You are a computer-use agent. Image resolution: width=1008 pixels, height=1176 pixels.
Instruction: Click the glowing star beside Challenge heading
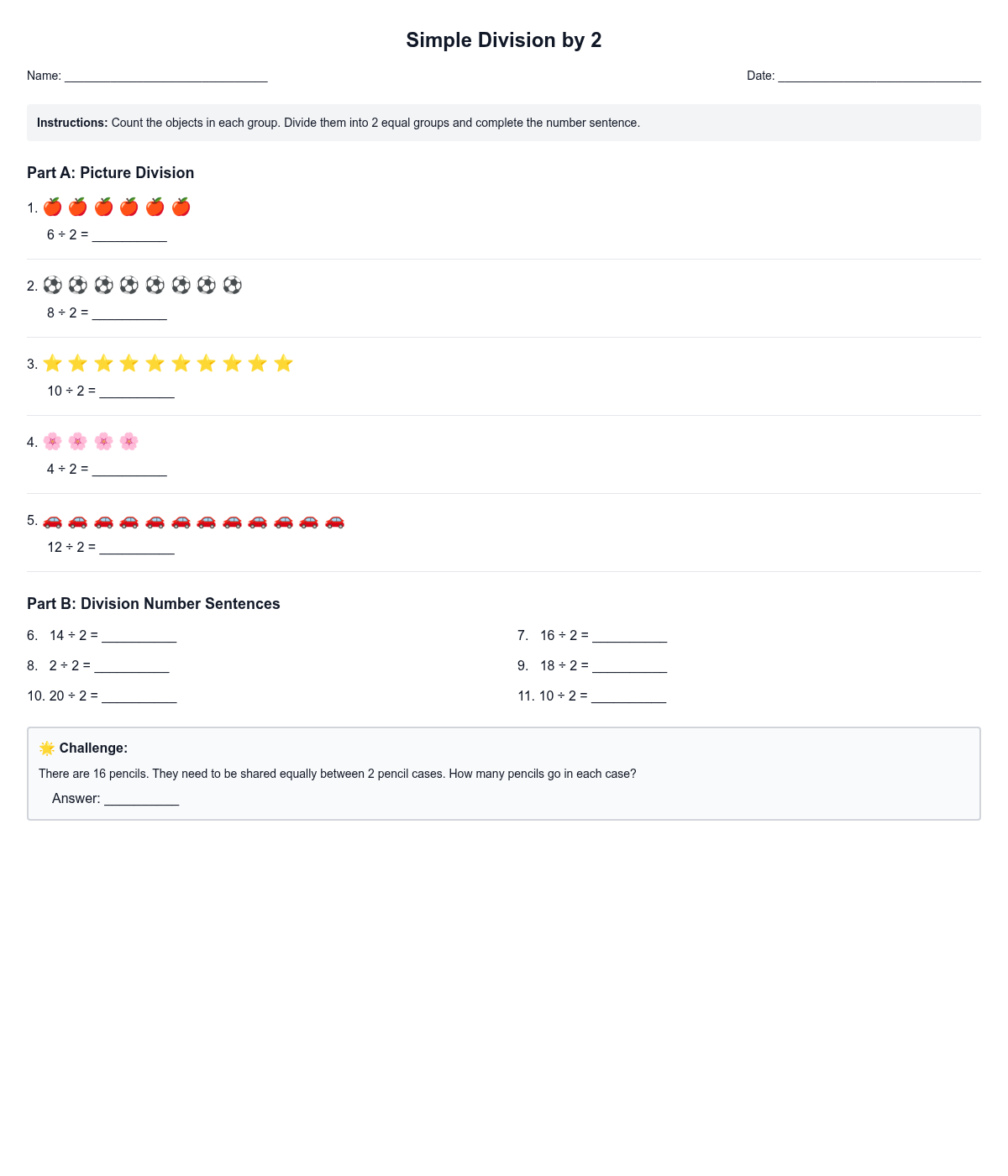(x=47, y=748)
